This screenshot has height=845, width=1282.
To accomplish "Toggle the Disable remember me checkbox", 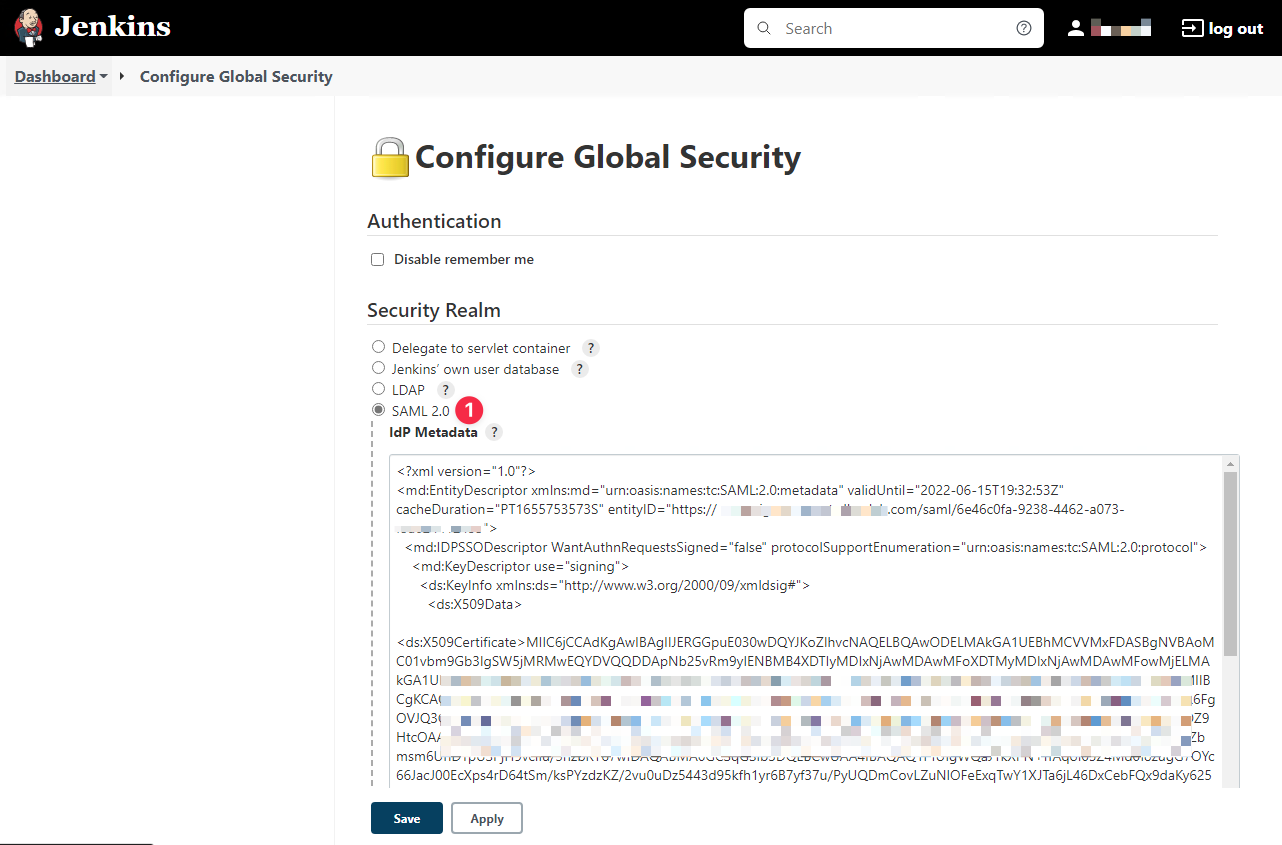I will (378, 260).
